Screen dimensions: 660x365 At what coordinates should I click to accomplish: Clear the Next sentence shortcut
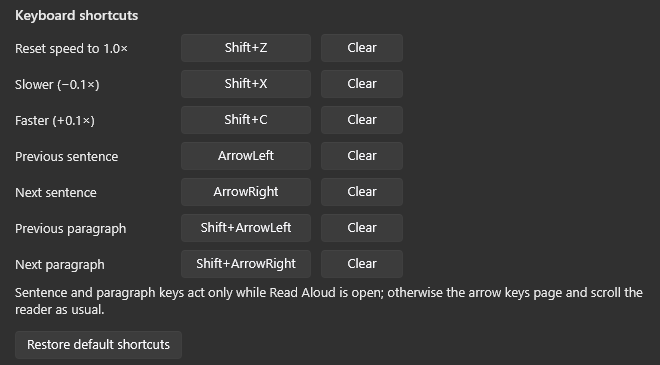pyautogui.click(x=362, y=192)
